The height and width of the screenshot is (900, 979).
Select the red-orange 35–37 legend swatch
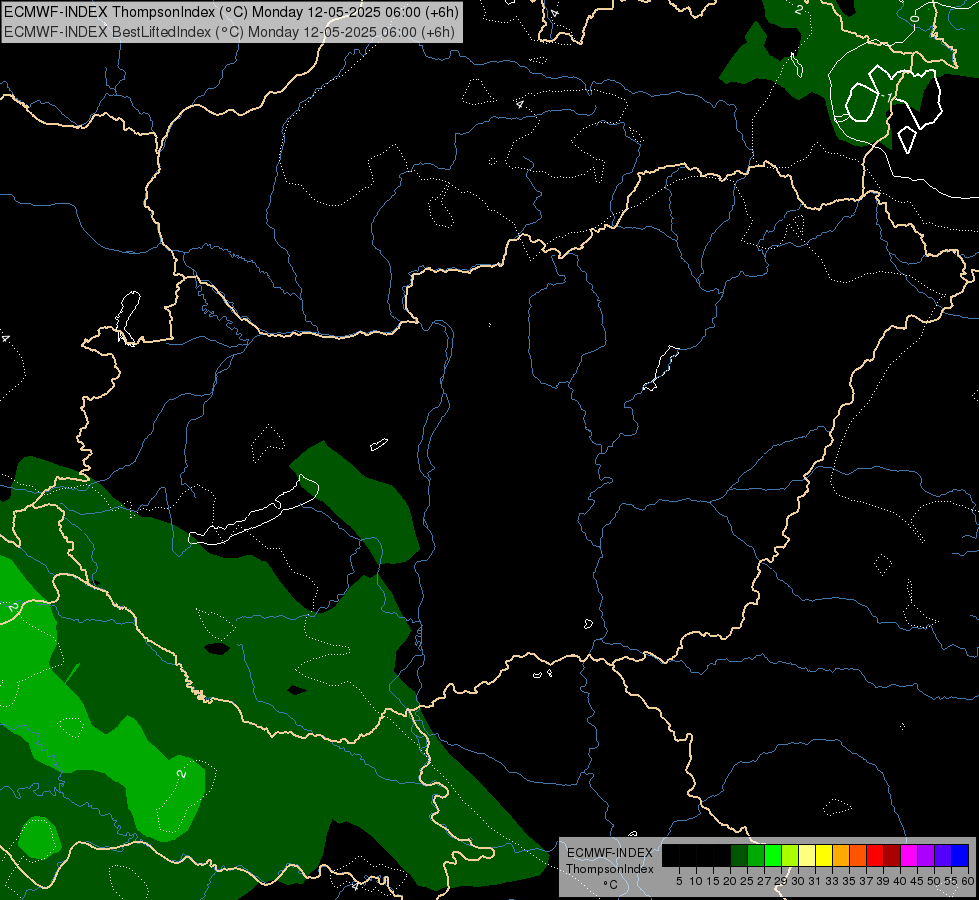858,855
